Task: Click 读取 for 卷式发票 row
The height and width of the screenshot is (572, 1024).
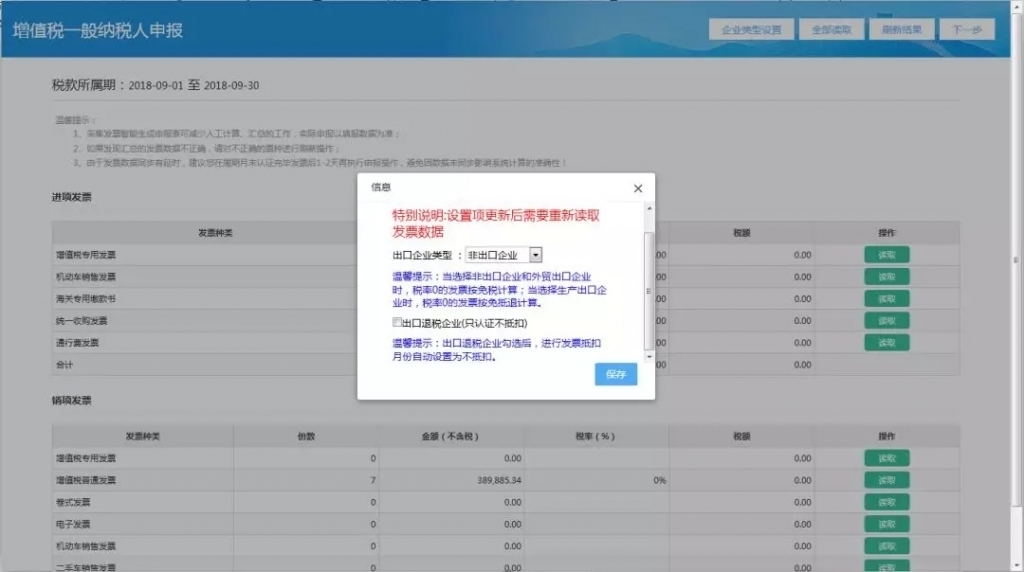Action: pyautogui.click(x=886, y=502)
